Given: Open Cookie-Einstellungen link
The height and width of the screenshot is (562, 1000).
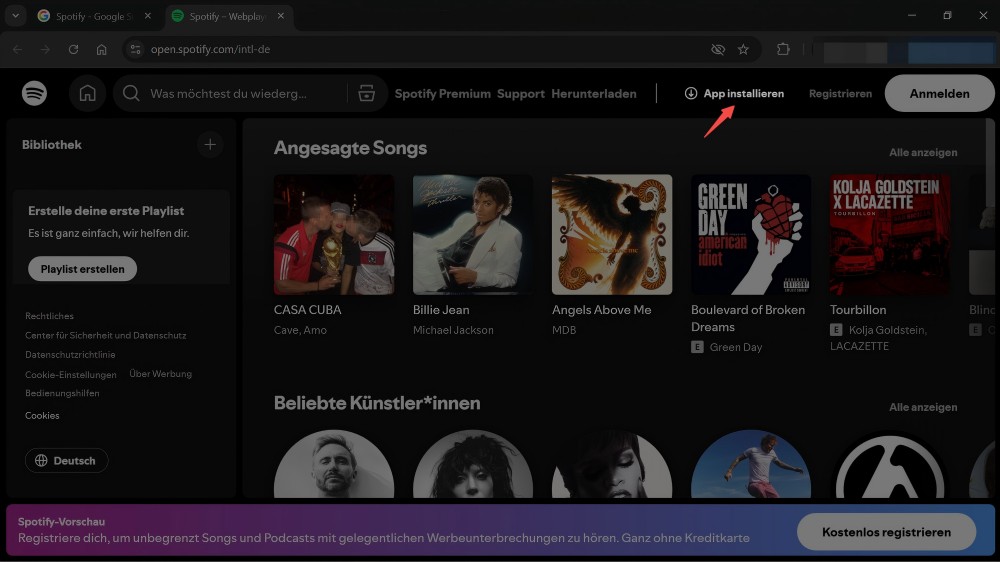Looking at the screenshot, I should tap(71, 374).
